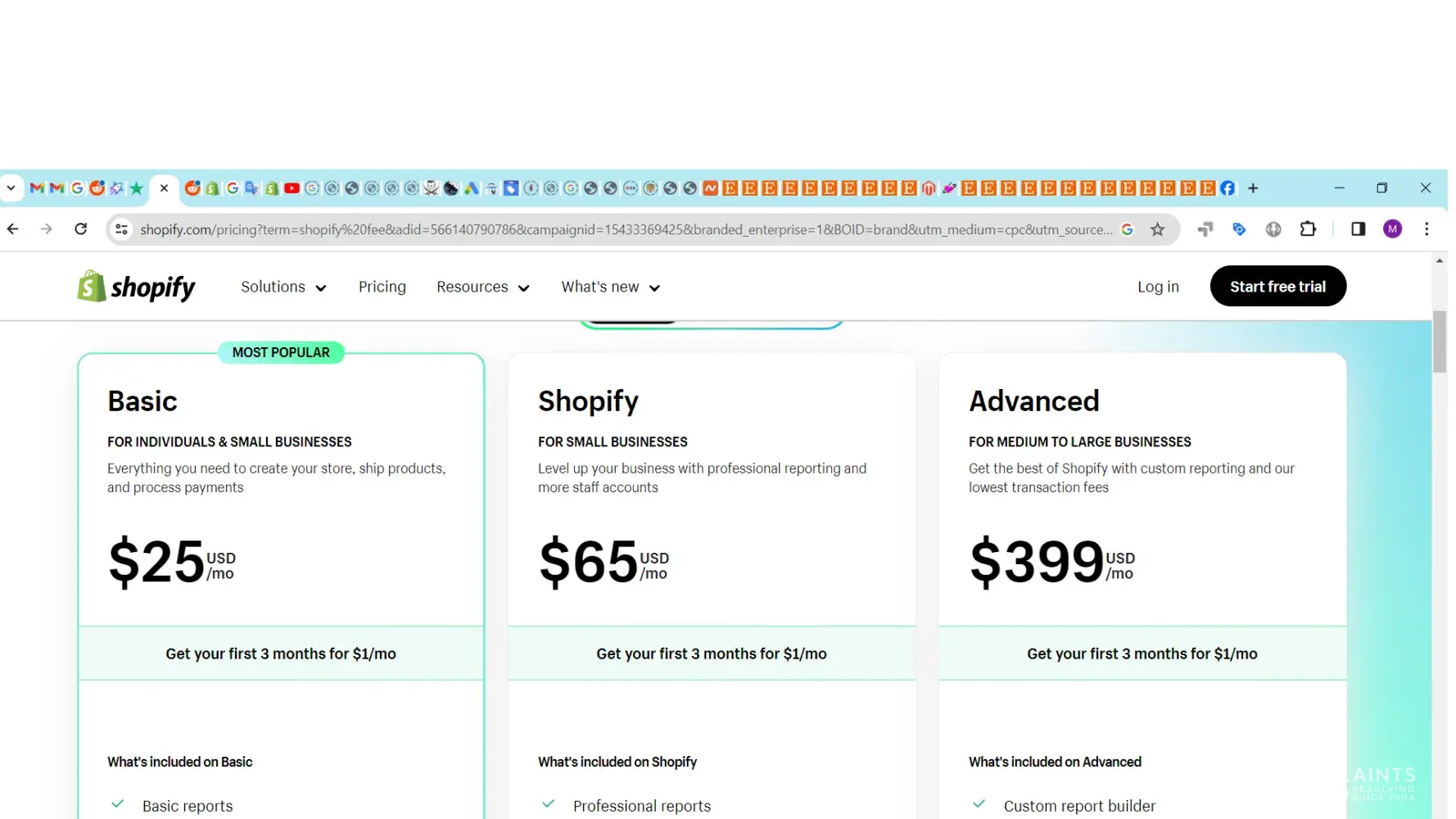The image size is (1456, 819).
Task: Switch to the purple plug icon tab
Action: [949, 188]
